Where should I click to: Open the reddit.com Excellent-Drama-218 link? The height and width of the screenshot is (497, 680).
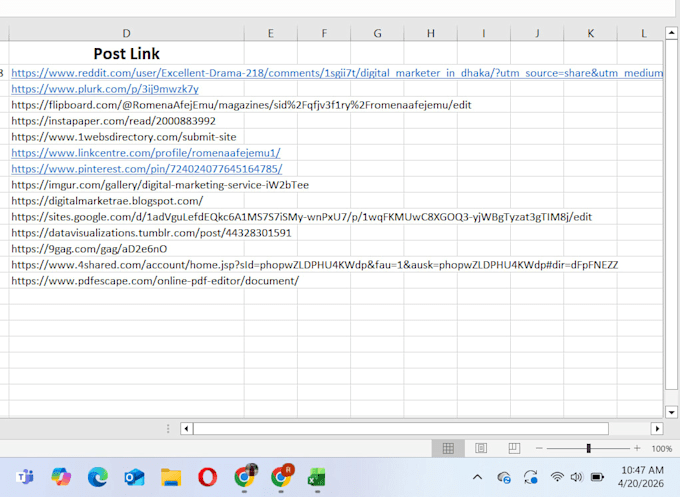(337, 73)
